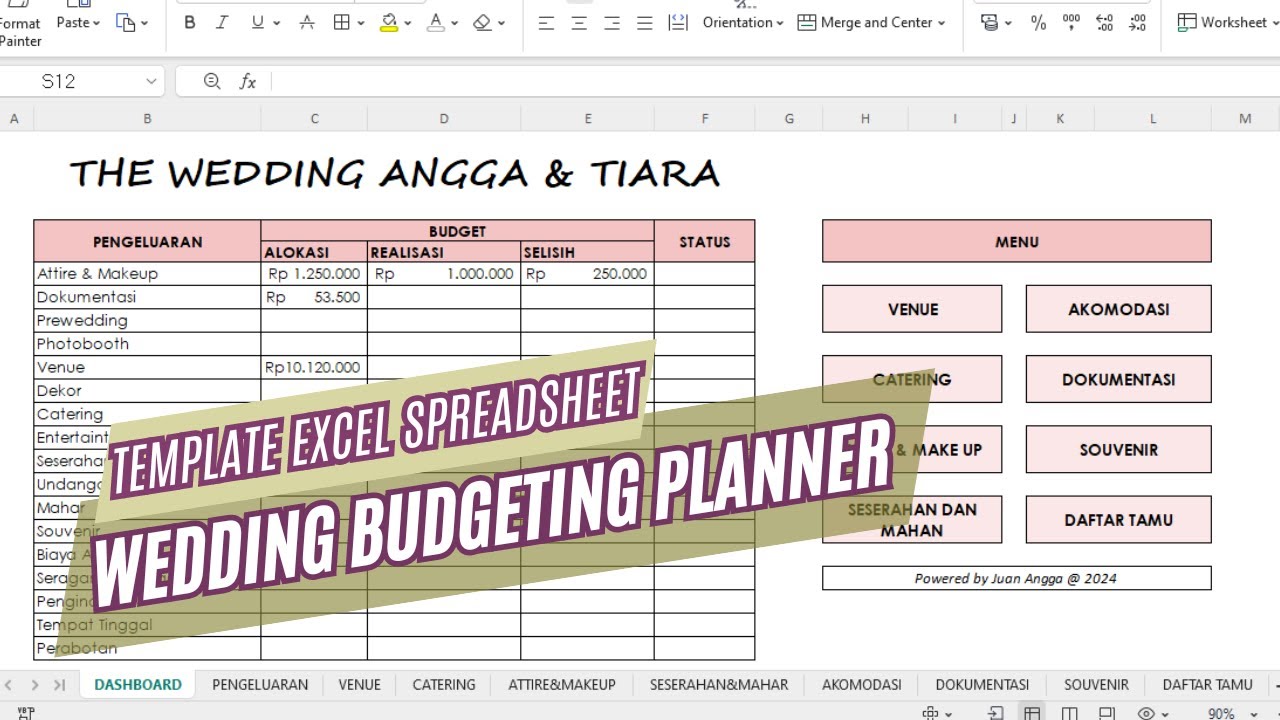
Task: Open the insert function fx button
Action: point(248,81)
